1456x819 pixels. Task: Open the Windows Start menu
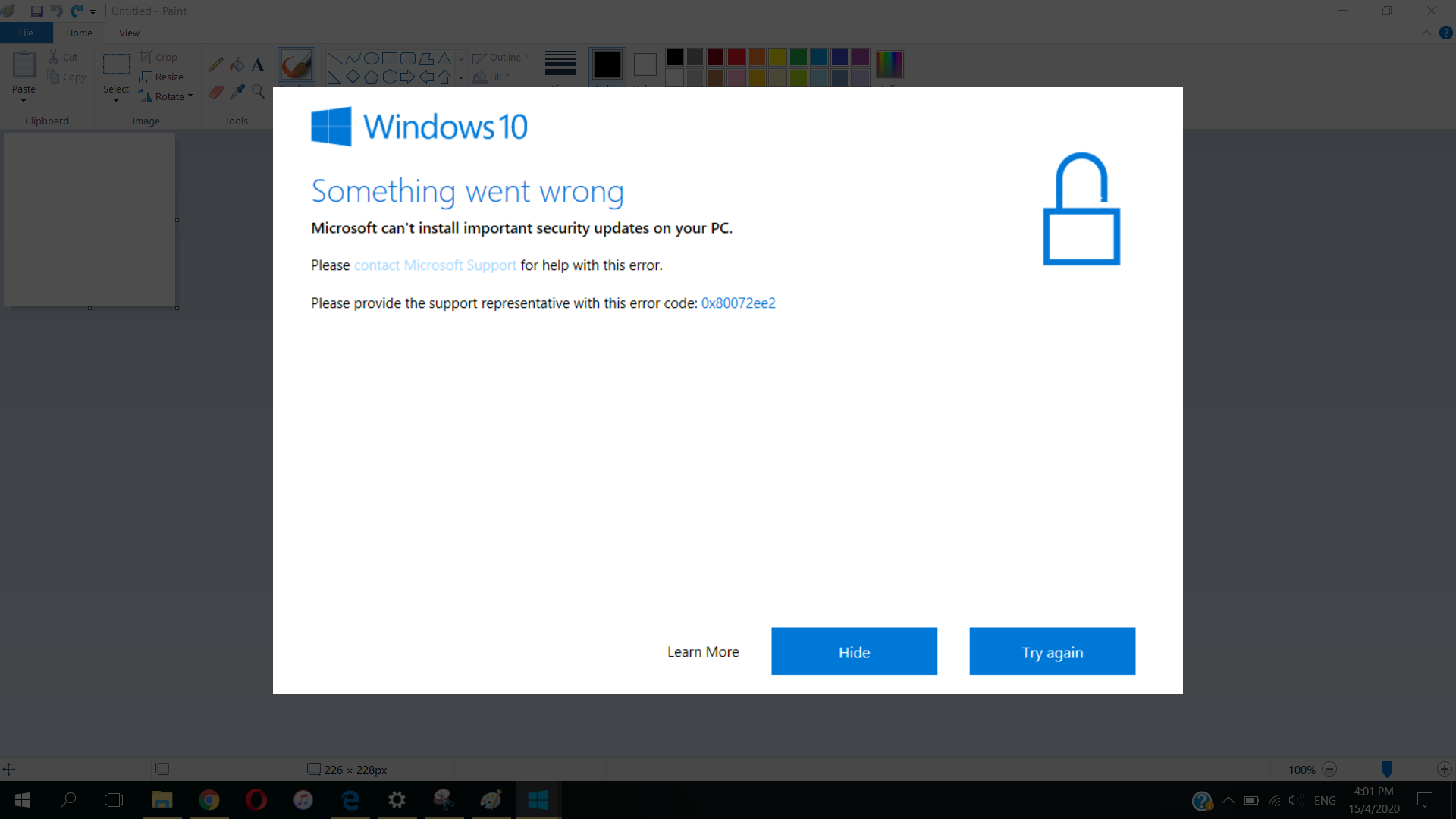22,800
